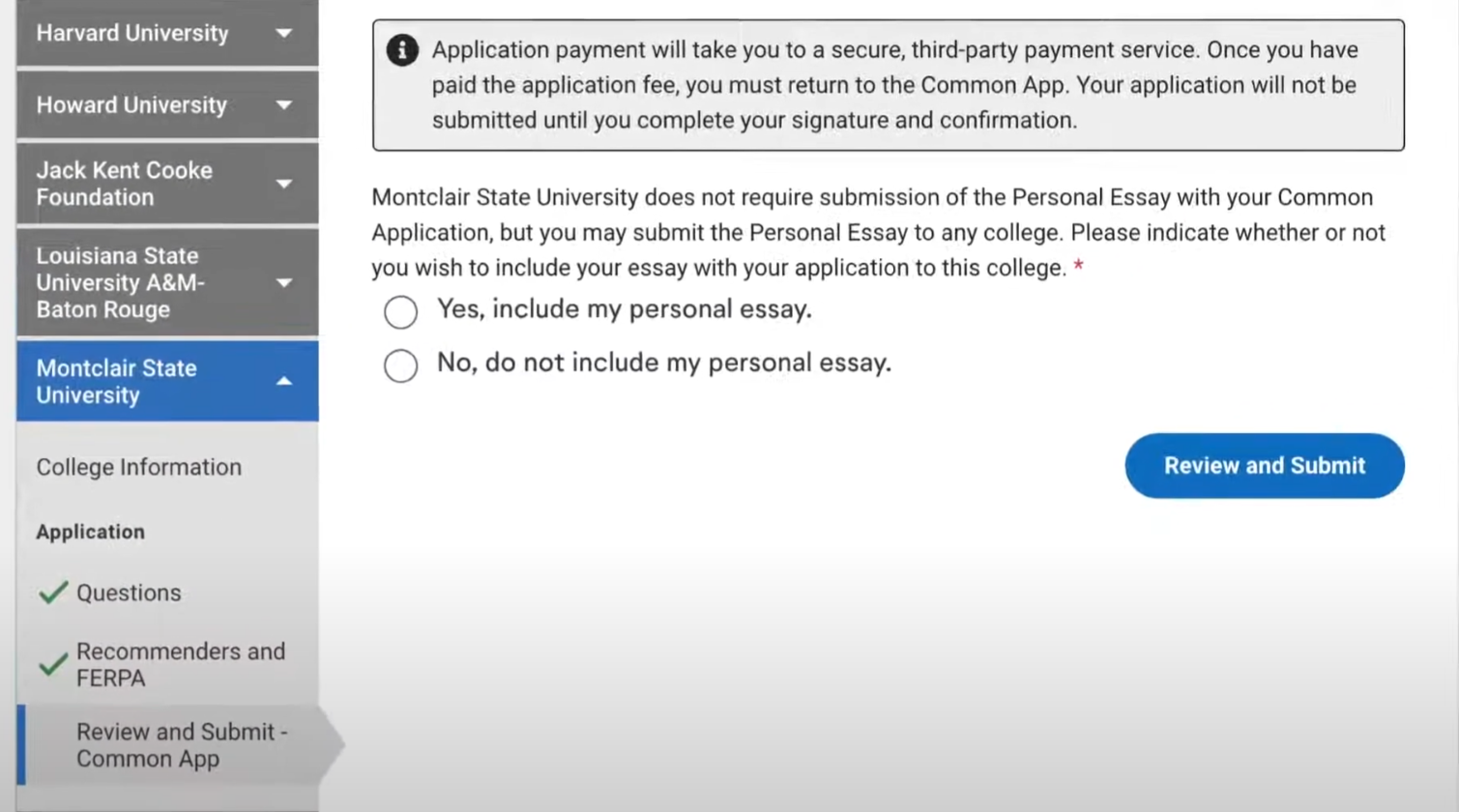The height and width of the screenshot is (812, 1459).
Task: Open the Questions application section
Action: pos(129,593)
